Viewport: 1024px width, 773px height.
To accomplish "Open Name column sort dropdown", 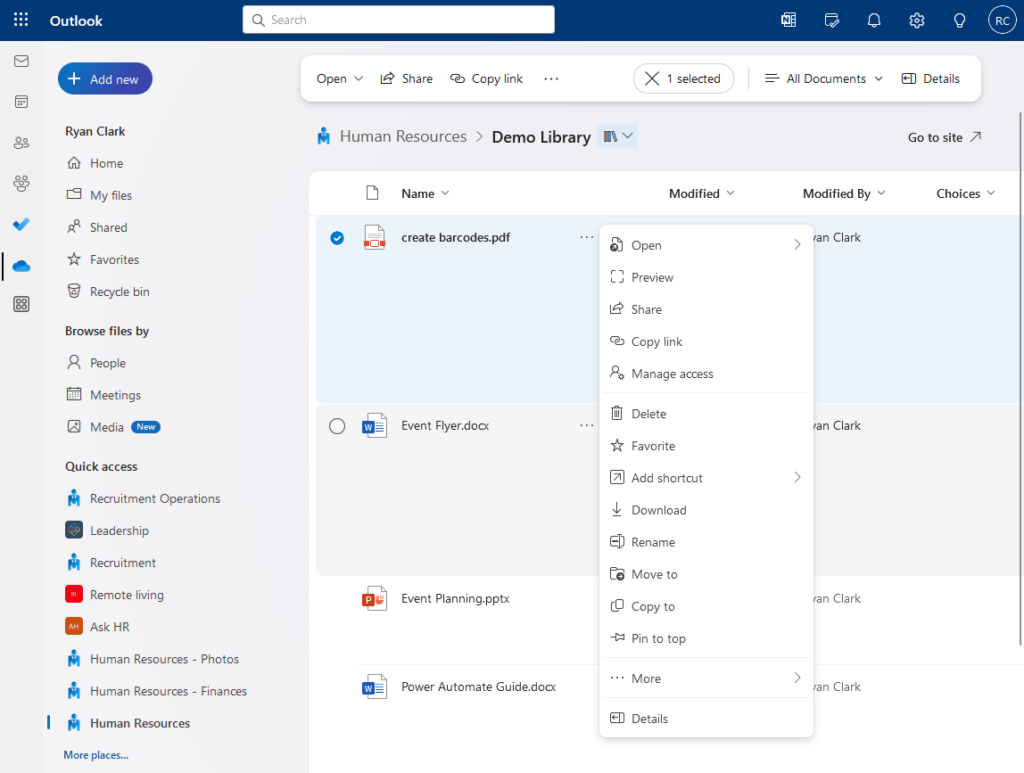I will (445, 193).
